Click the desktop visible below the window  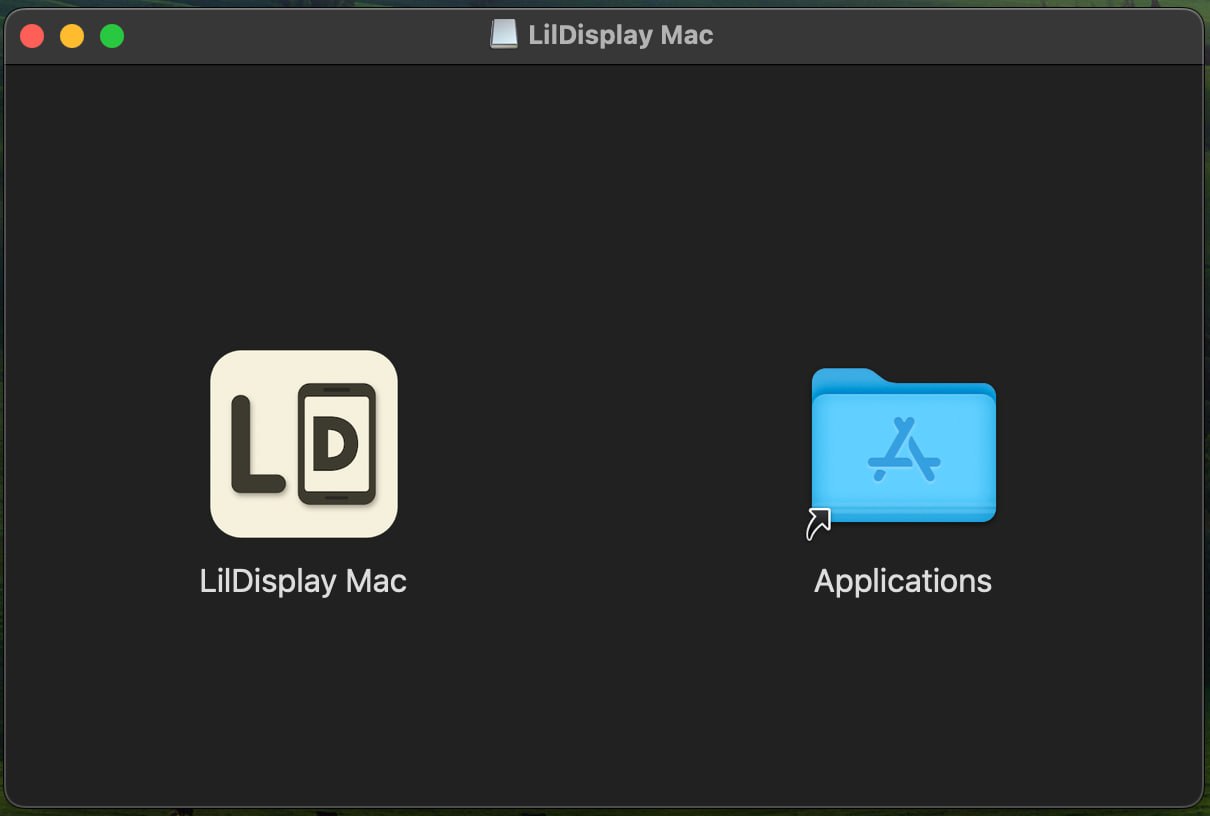pos(600,812)
